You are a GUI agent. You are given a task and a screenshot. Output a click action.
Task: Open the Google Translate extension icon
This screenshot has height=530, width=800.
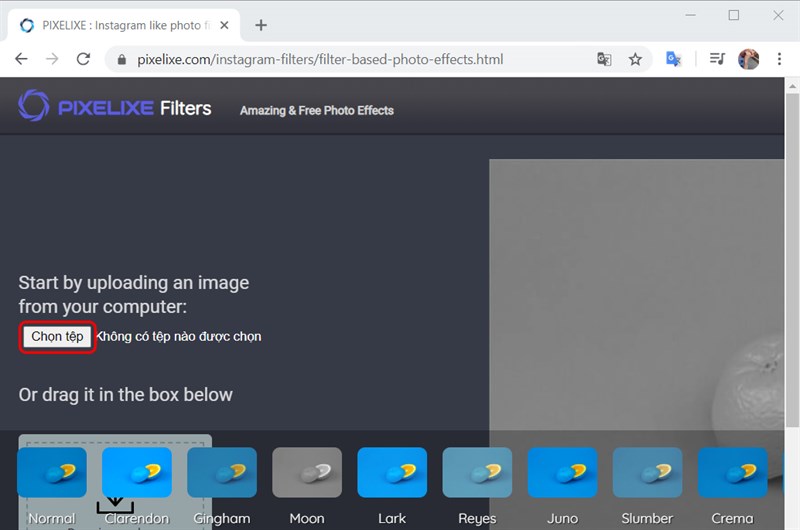(x=673, y=59)
